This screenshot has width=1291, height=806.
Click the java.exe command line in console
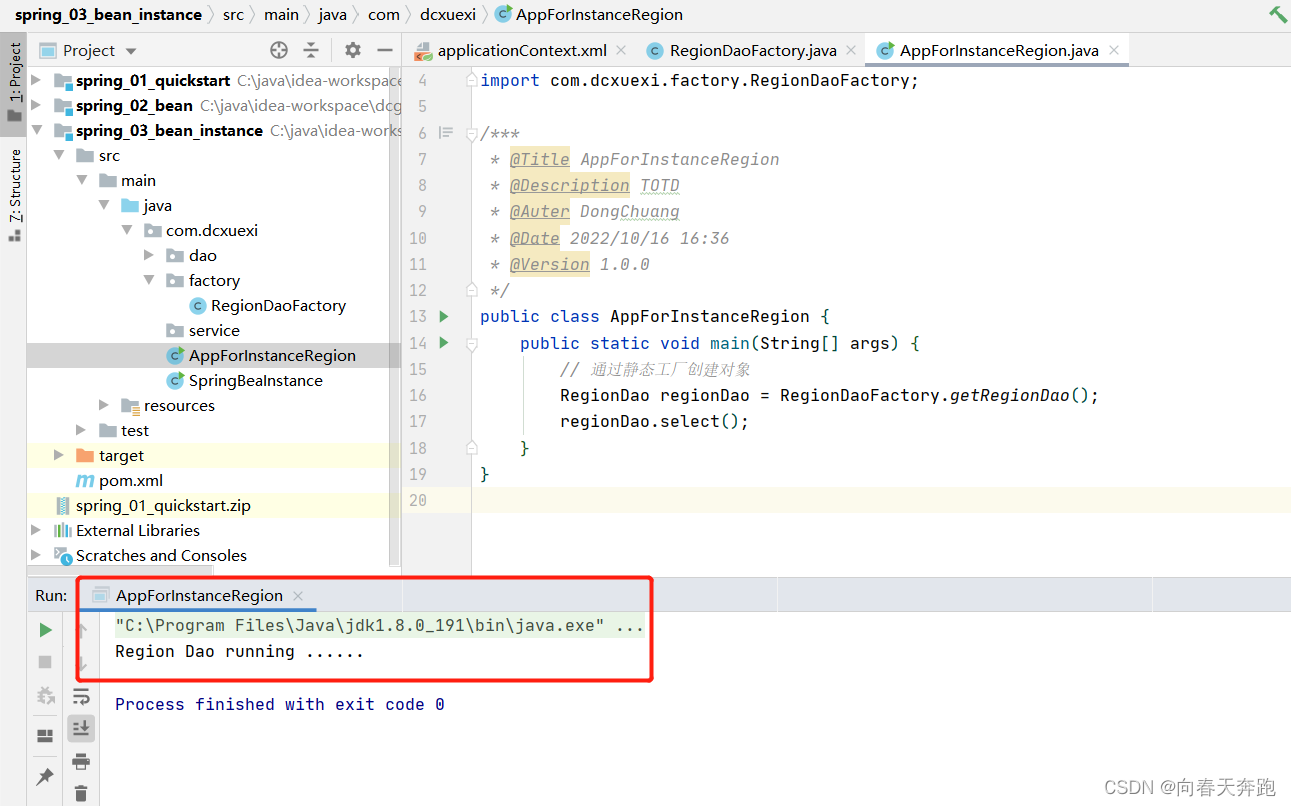coord(379,626)
